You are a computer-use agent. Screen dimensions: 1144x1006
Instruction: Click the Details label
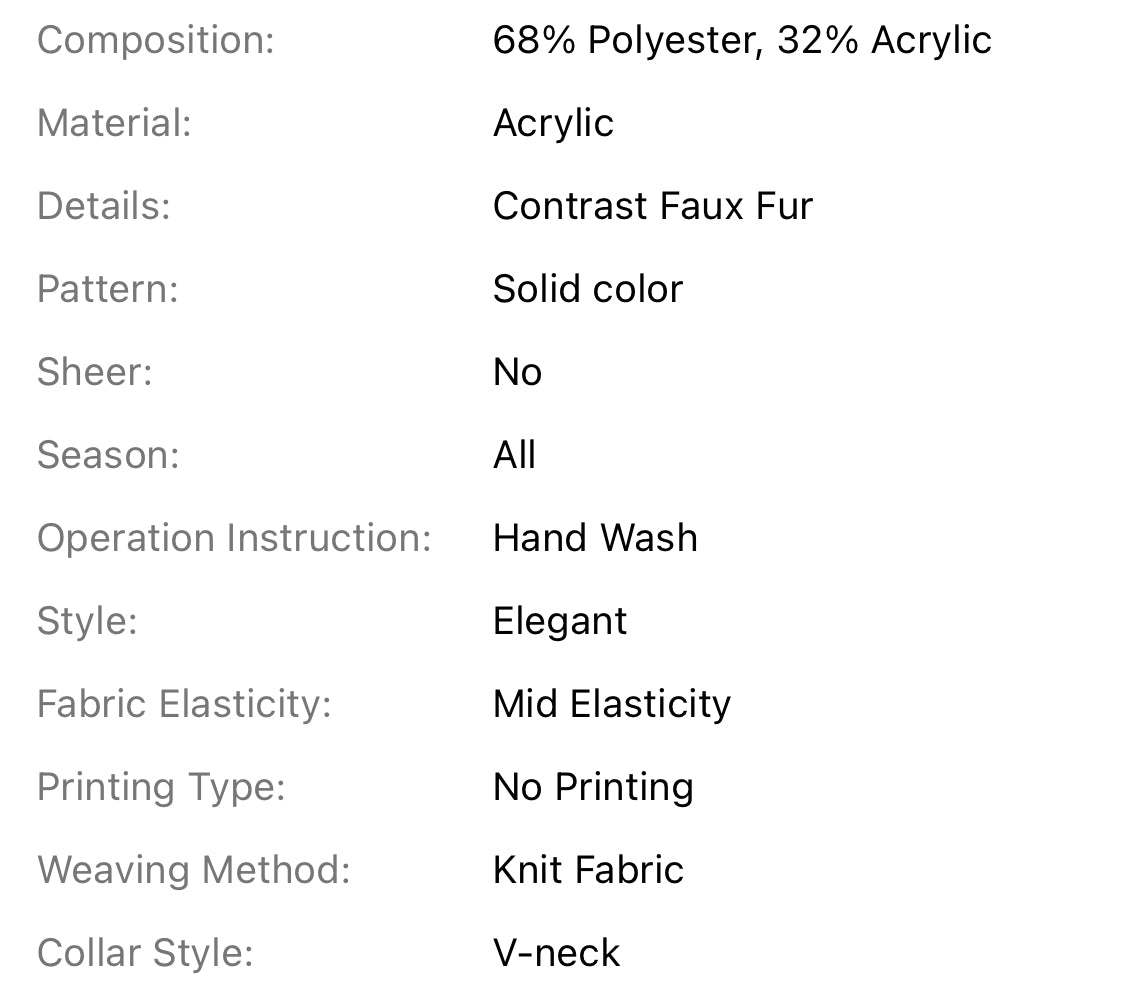point(104,207)
